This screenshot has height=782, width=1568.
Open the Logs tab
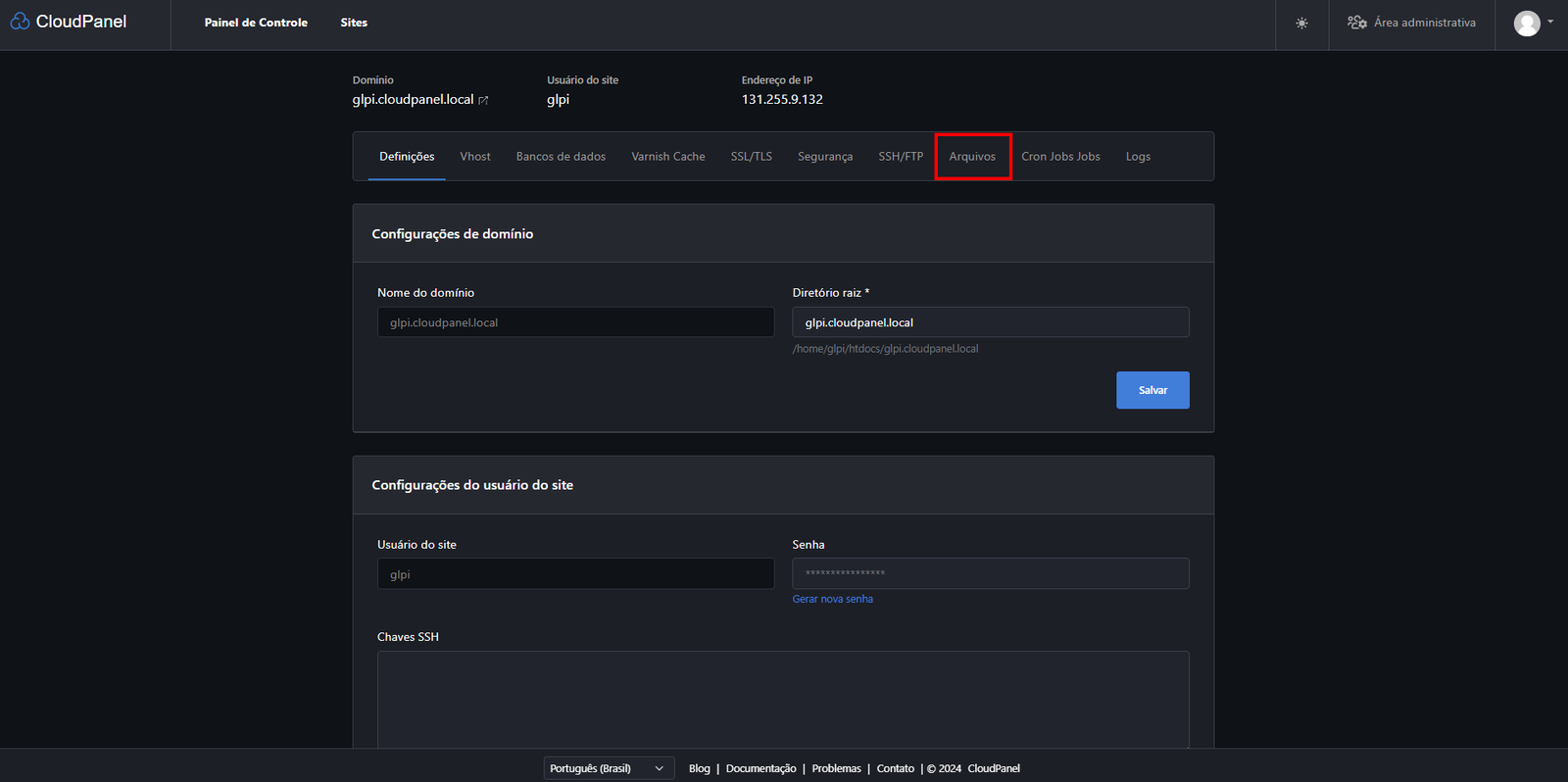click(x=1138, y=157)
